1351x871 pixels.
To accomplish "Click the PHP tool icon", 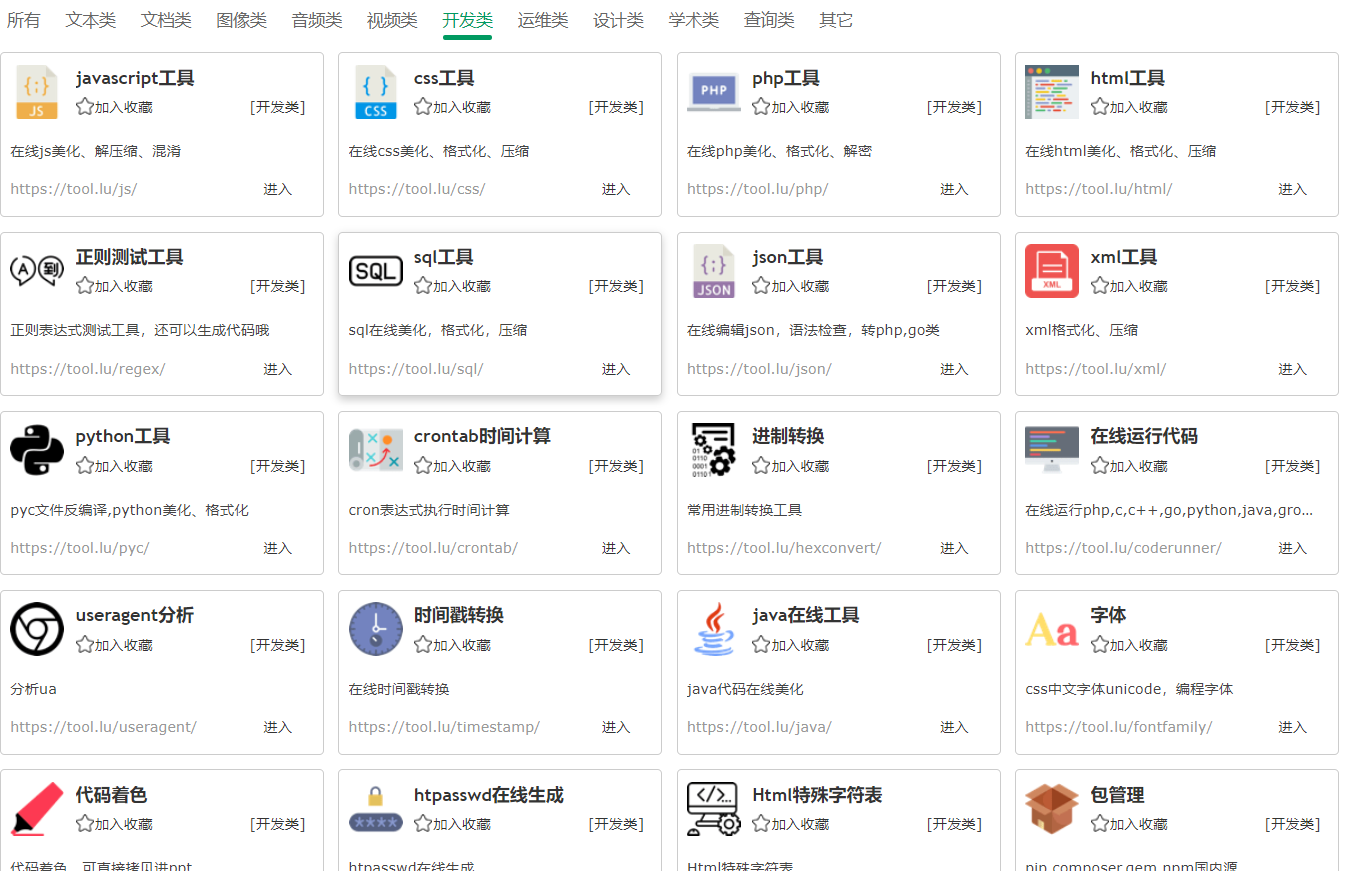I will tap(713, 91).
